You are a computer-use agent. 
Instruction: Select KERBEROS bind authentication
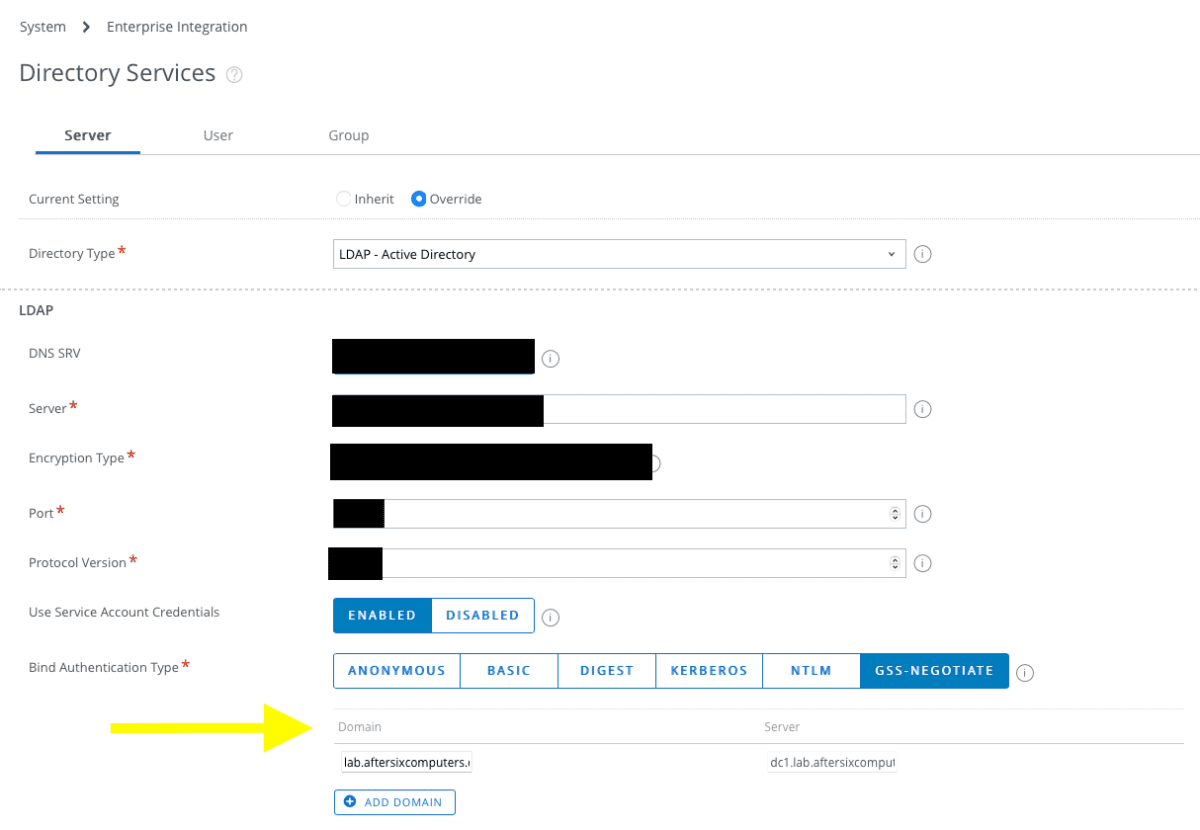click(x=708, y=670)
